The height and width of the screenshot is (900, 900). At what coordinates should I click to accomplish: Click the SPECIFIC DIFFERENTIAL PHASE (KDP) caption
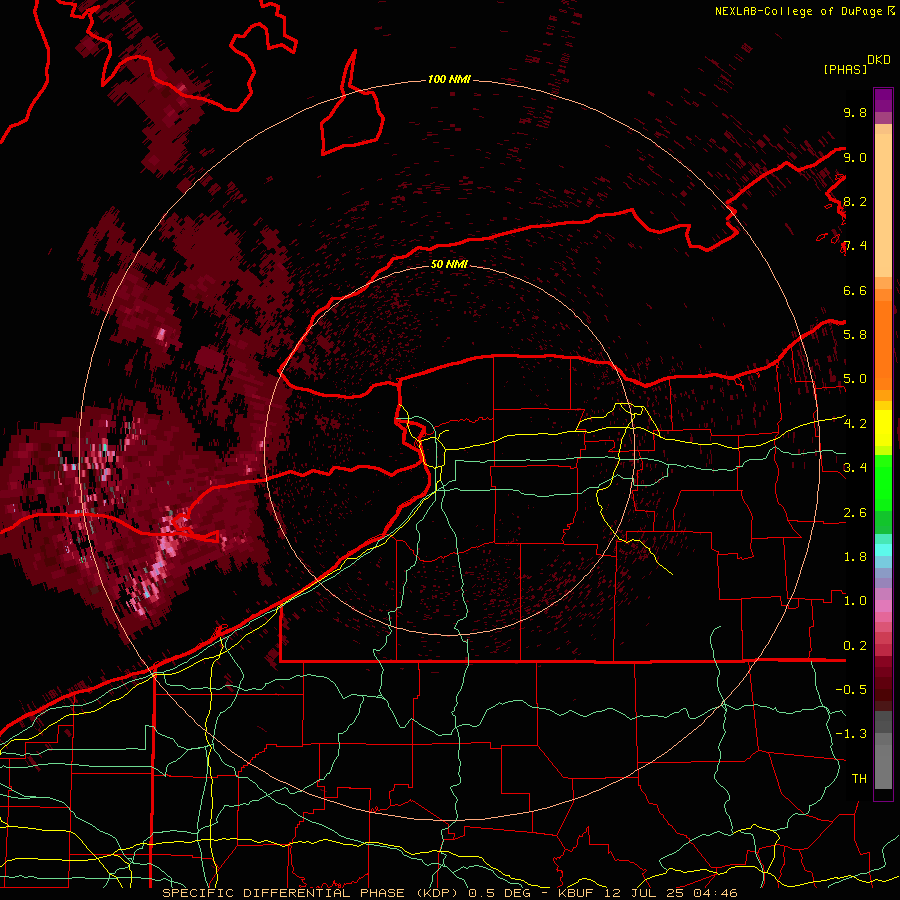pyautogui.click(x=313, y=893)
